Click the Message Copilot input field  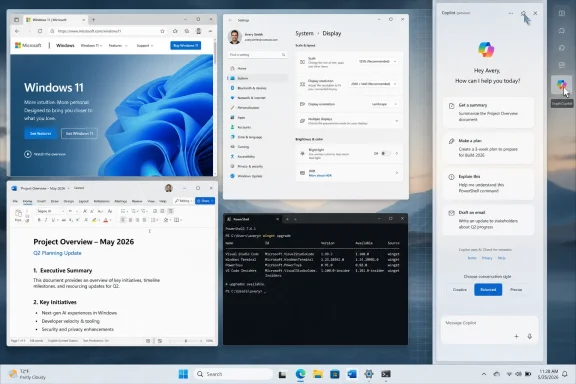click(489, 329)
